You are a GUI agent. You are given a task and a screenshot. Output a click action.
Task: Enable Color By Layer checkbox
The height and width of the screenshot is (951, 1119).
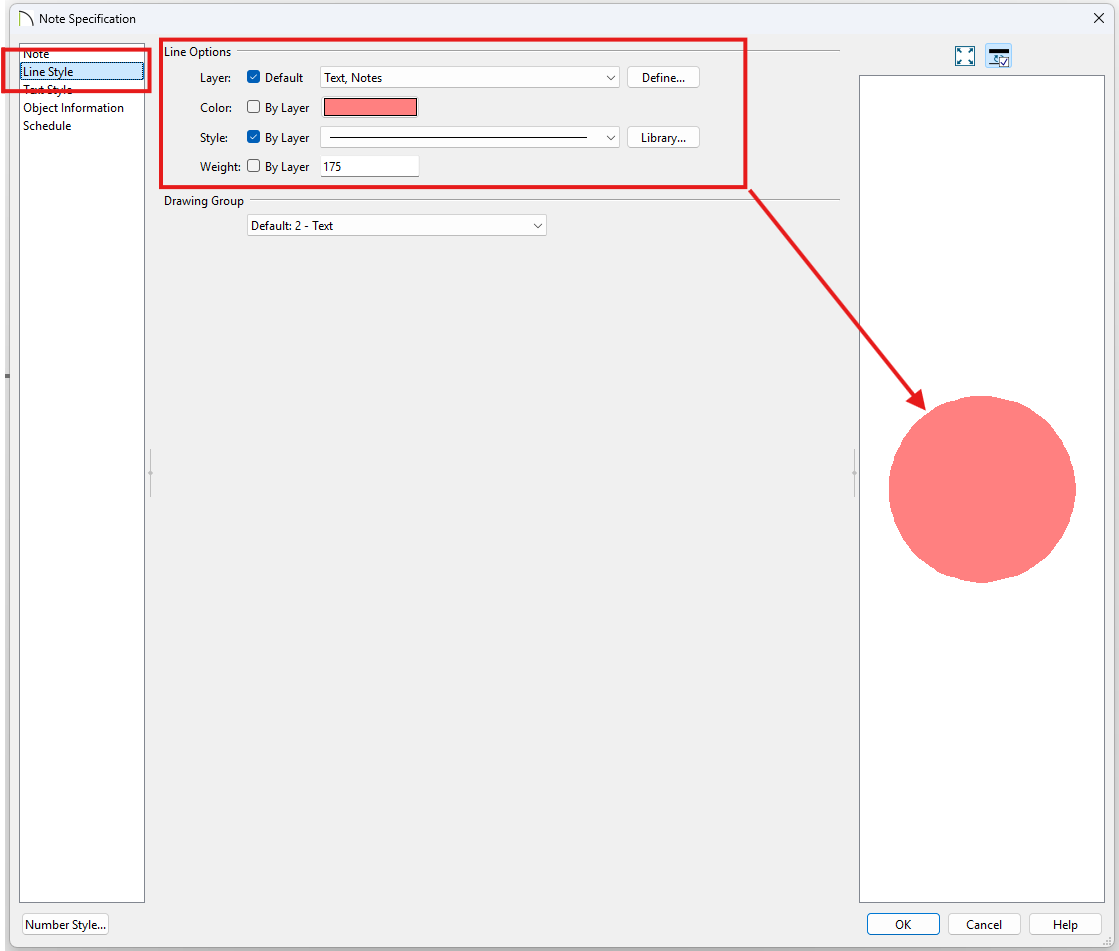coord(253,107)
